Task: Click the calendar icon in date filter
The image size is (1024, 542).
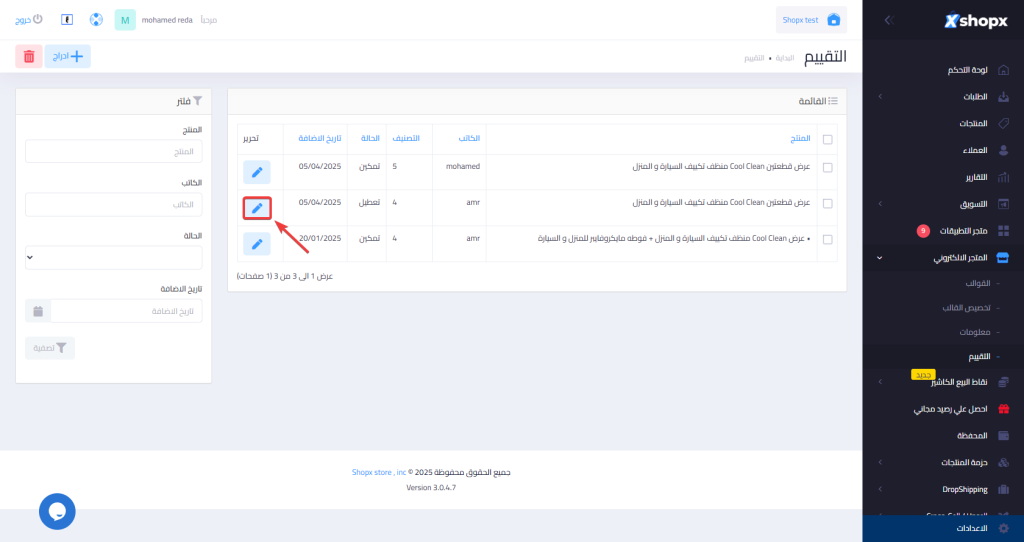Action: [x=38, y=311]
